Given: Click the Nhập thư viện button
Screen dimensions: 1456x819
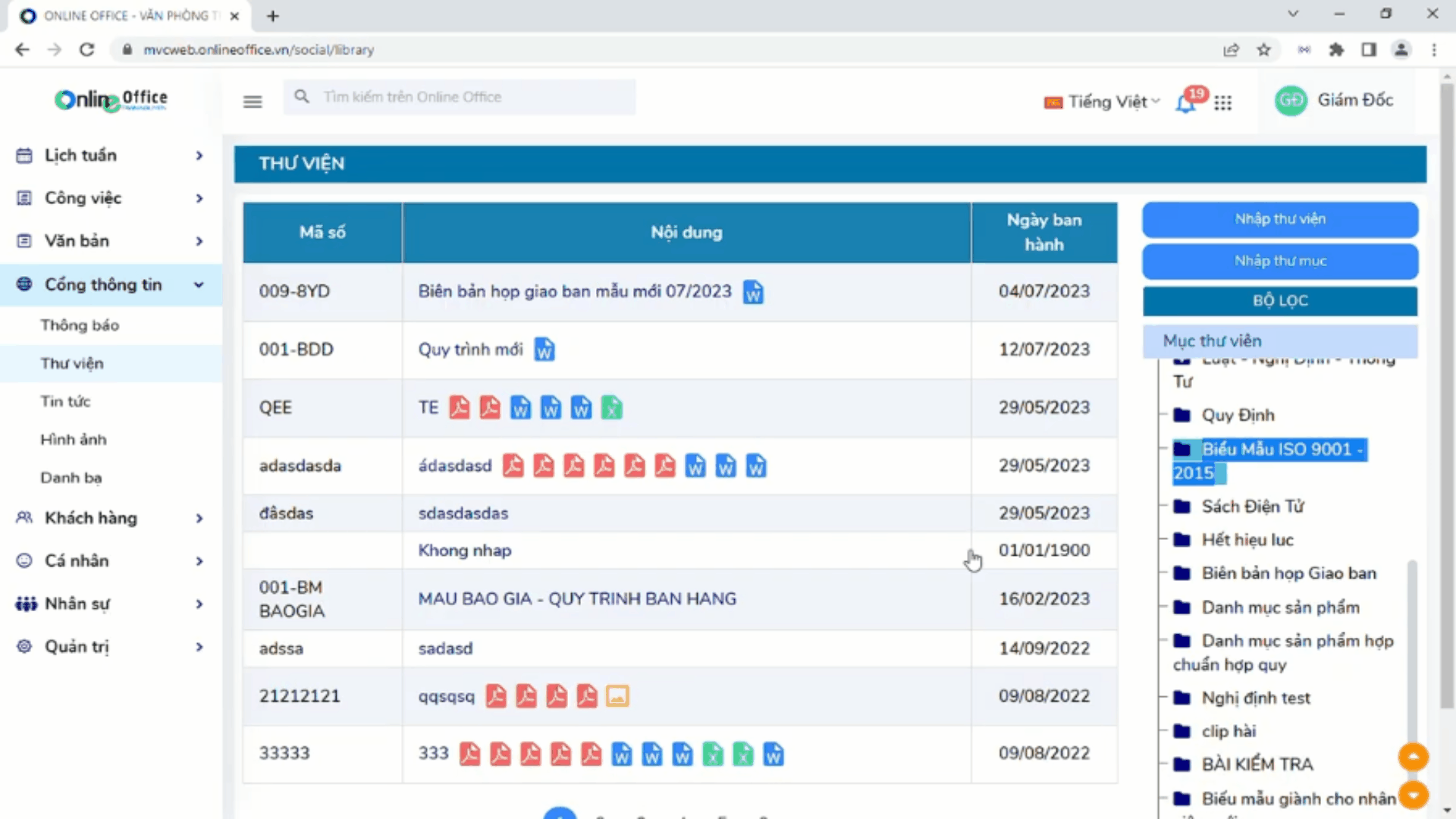Looking at the screenshot, I should click(1280, 219).
